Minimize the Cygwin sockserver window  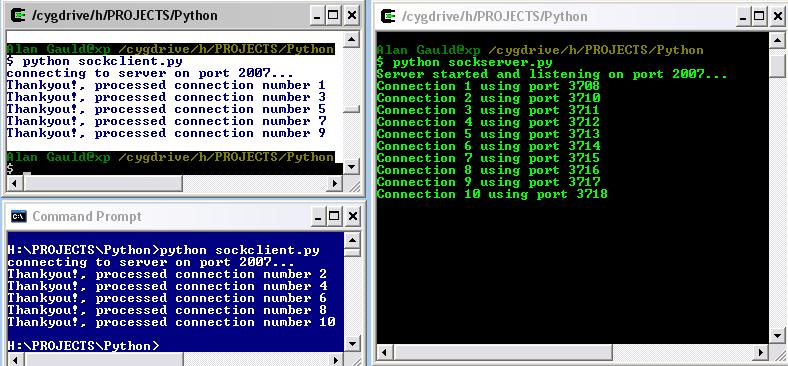742,17
